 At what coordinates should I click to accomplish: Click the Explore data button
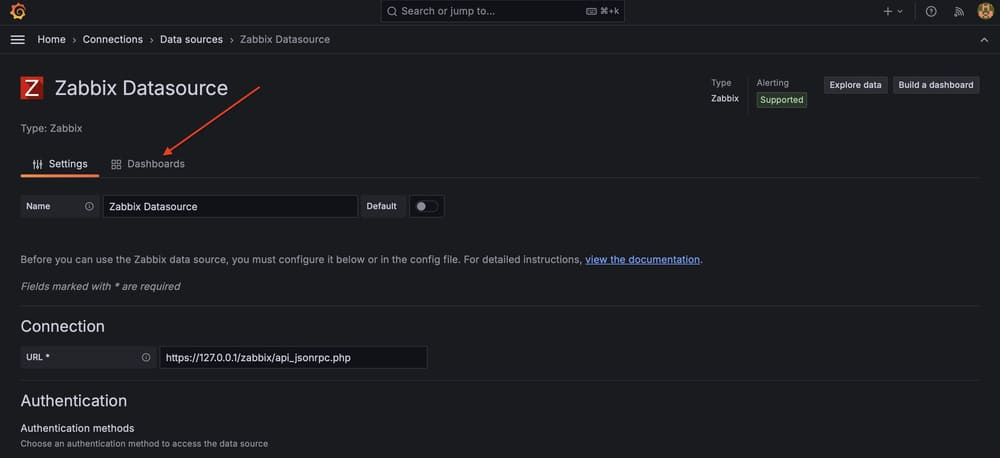click(855, 85)
